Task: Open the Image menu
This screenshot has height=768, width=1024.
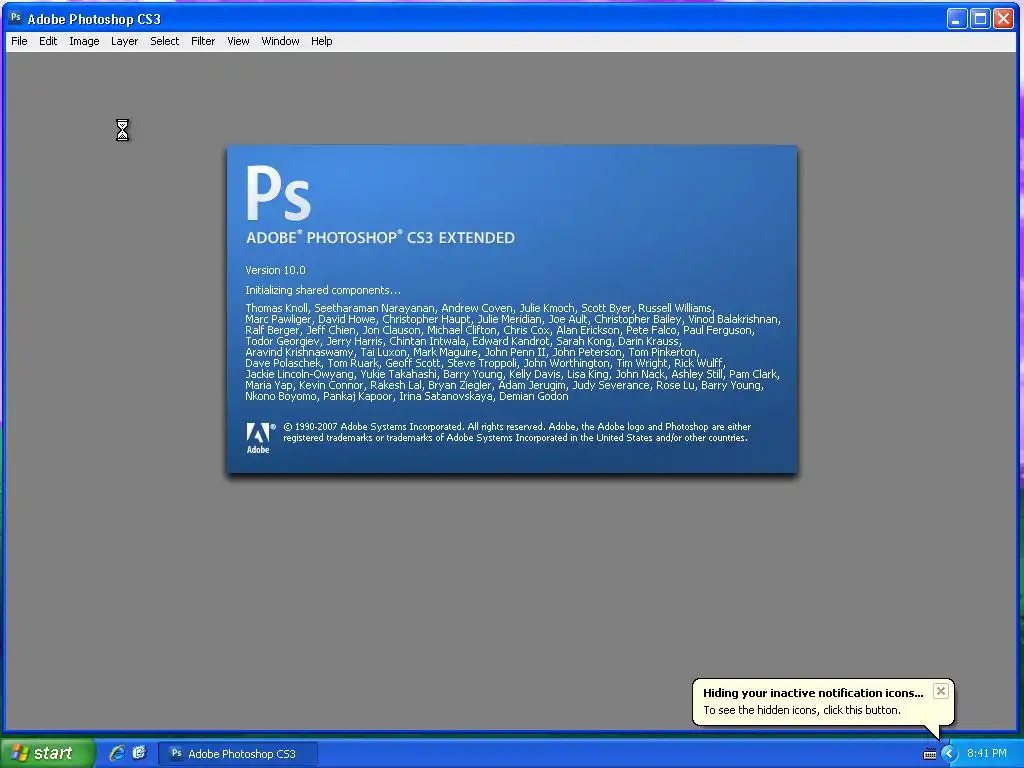Action: (x=84, y=41)
